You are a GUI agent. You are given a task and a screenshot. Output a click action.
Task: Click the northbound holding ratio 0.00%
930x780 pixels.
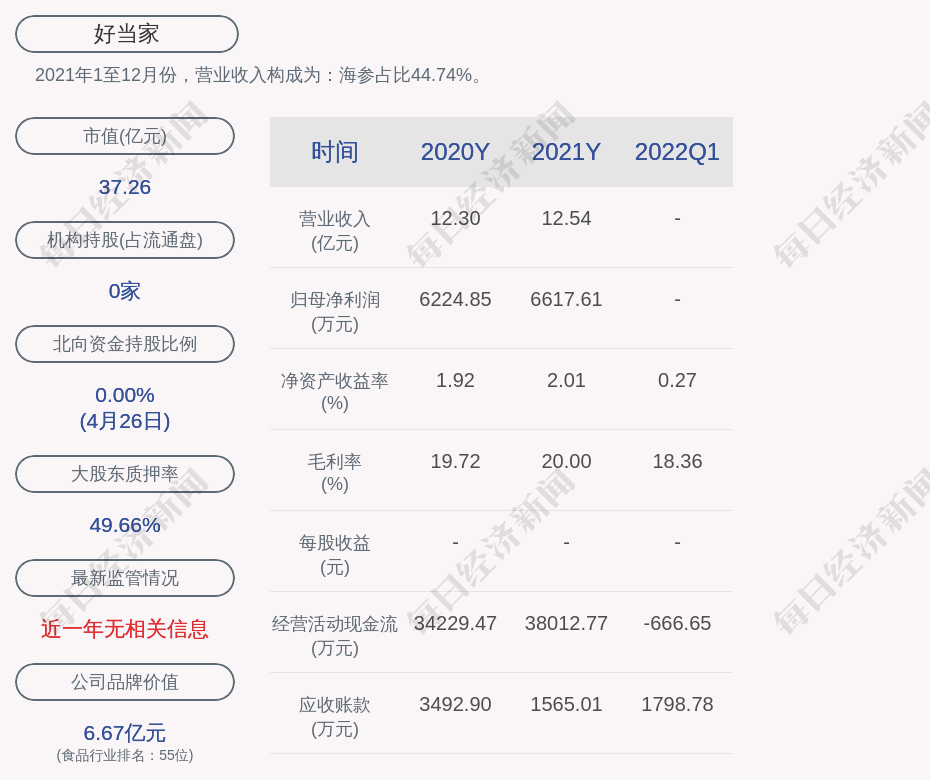pos(125,395)
